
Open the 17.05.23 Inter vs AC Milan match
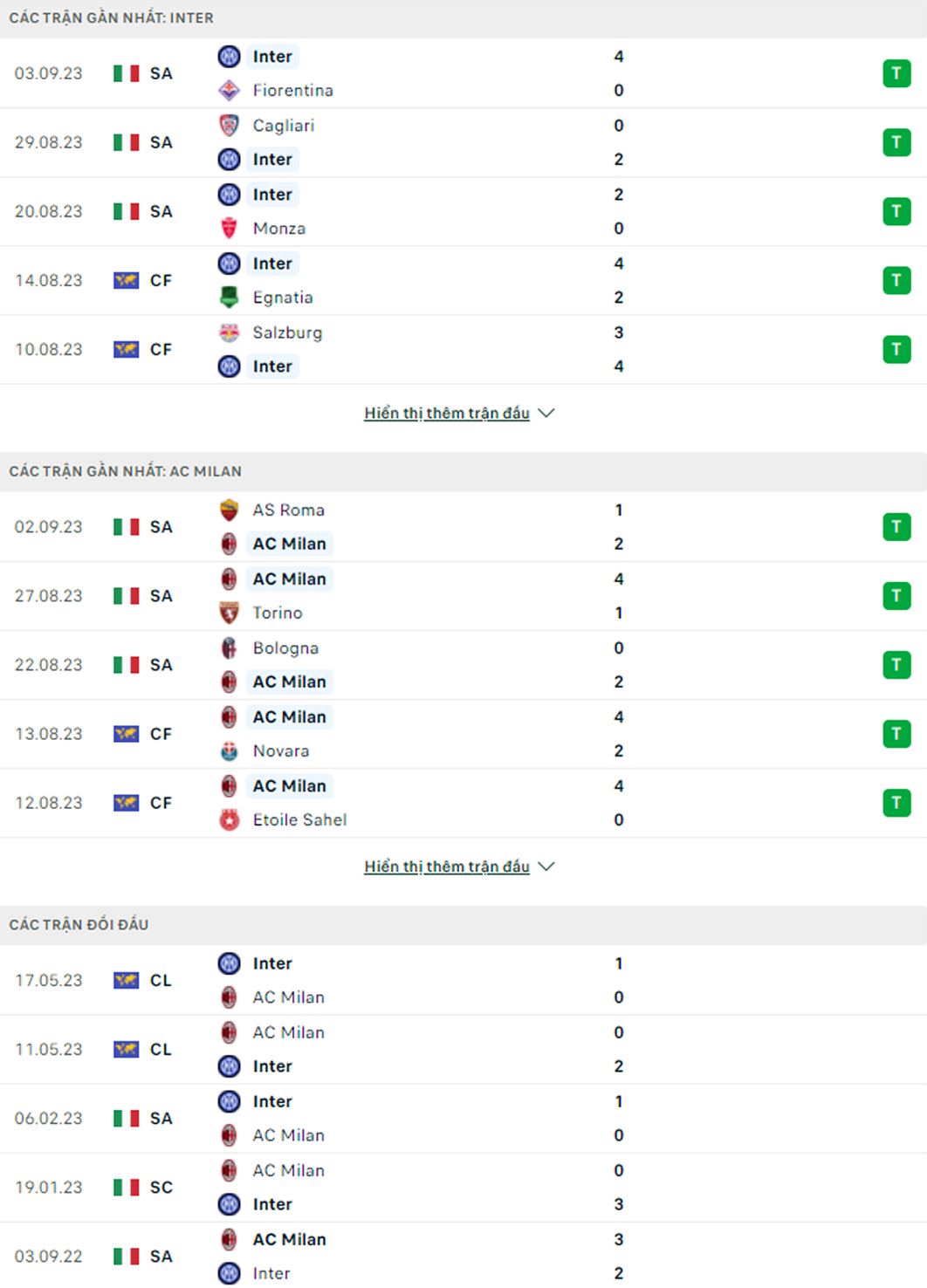pos(463,980)
